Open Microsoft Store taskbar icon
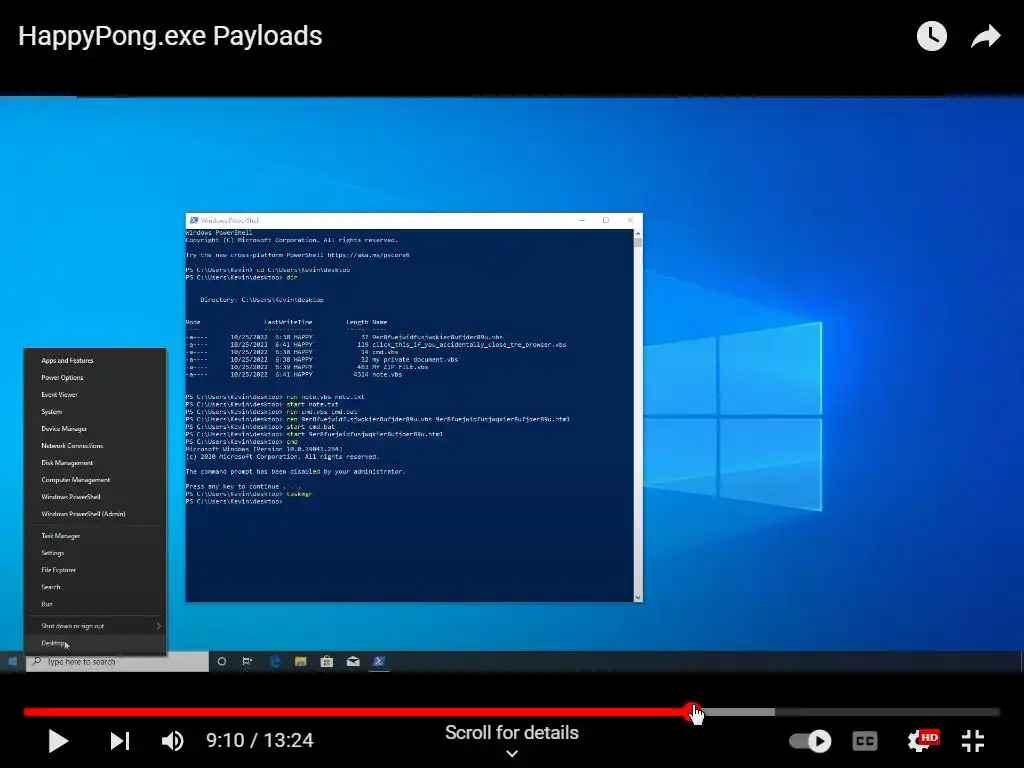 point(327,662)
